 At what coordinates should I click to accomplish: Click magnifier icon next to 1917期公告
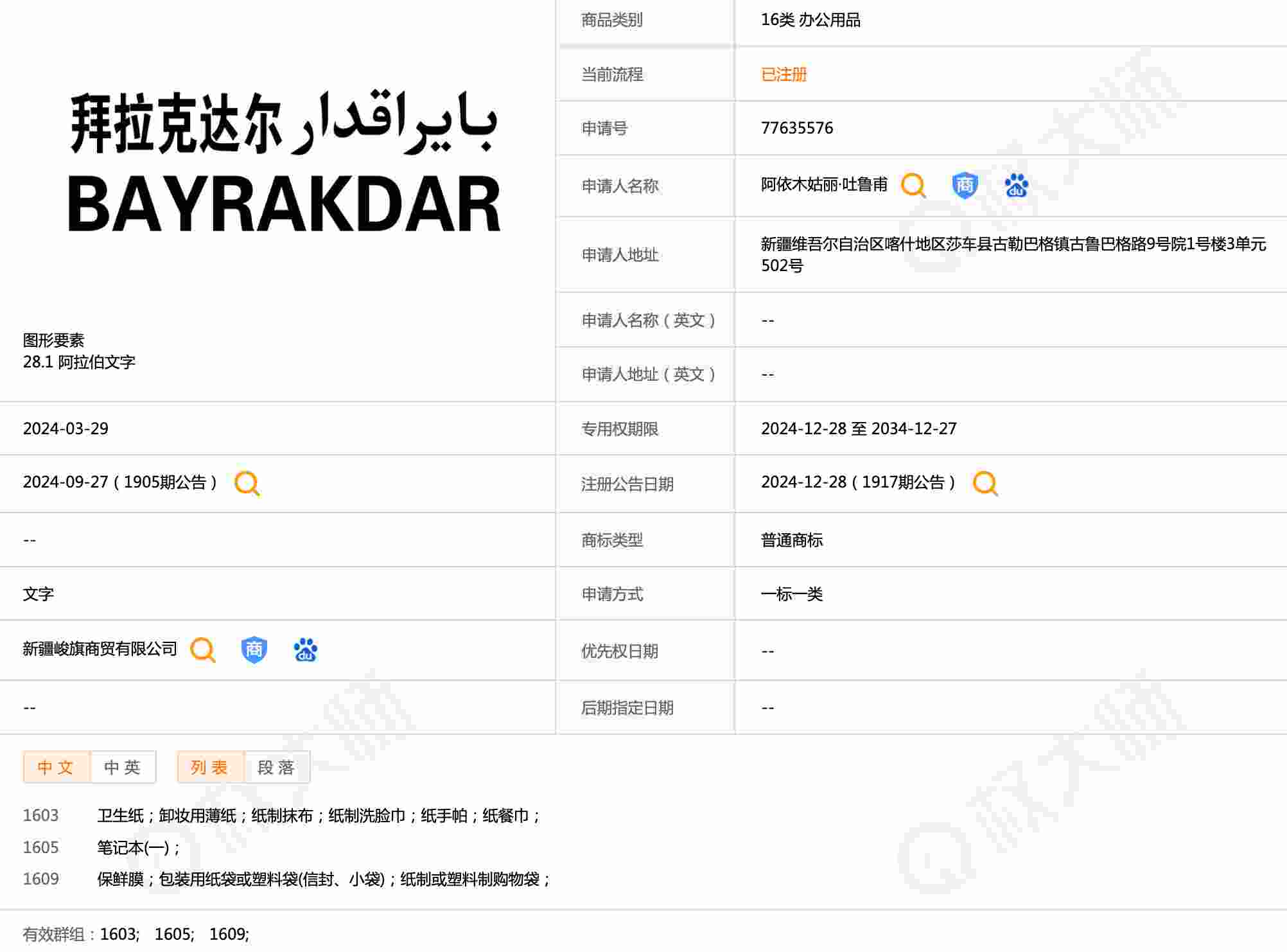pos(985,483)
